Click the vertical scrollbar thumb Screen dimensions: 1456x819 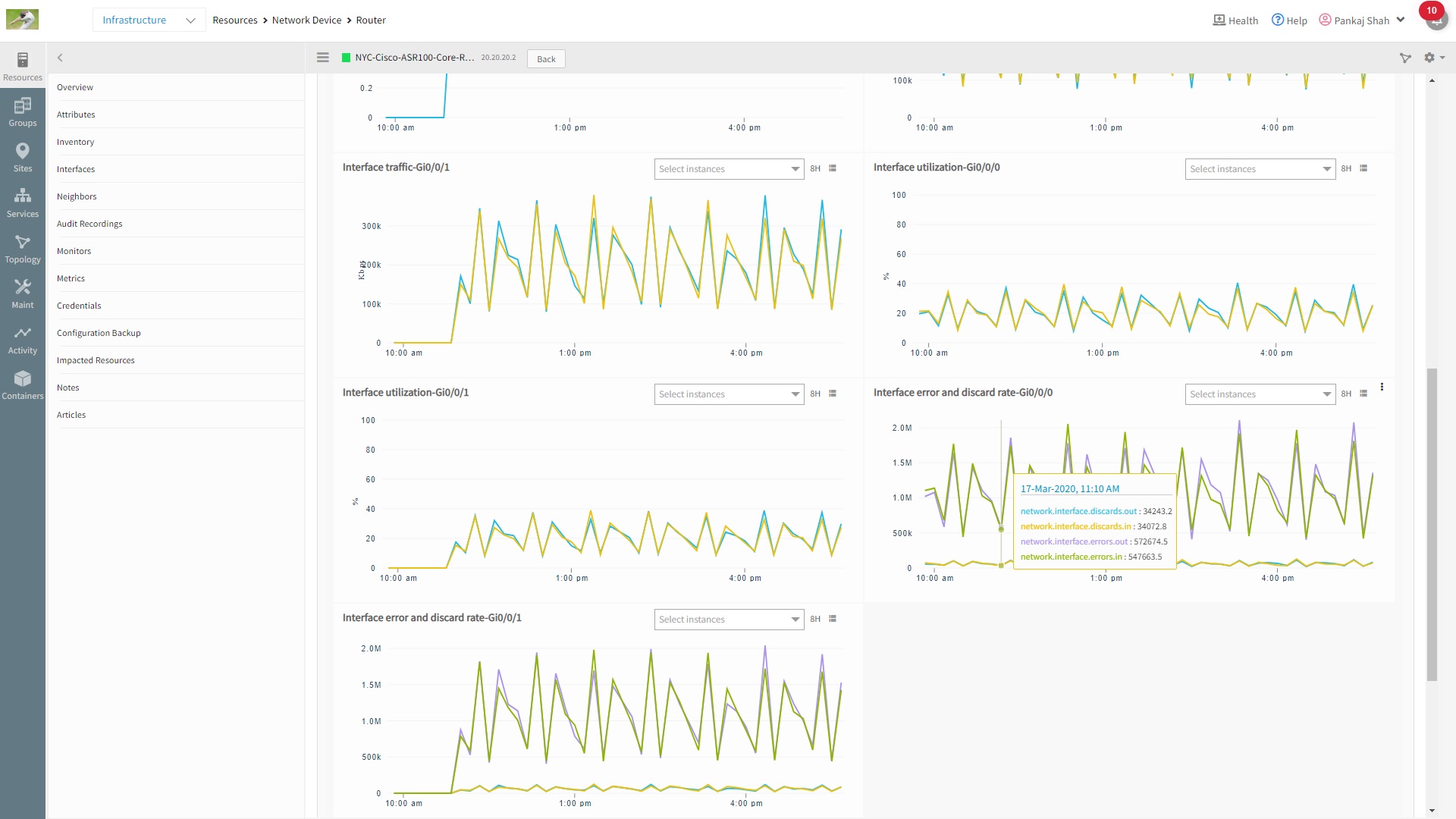point(1432,523)
